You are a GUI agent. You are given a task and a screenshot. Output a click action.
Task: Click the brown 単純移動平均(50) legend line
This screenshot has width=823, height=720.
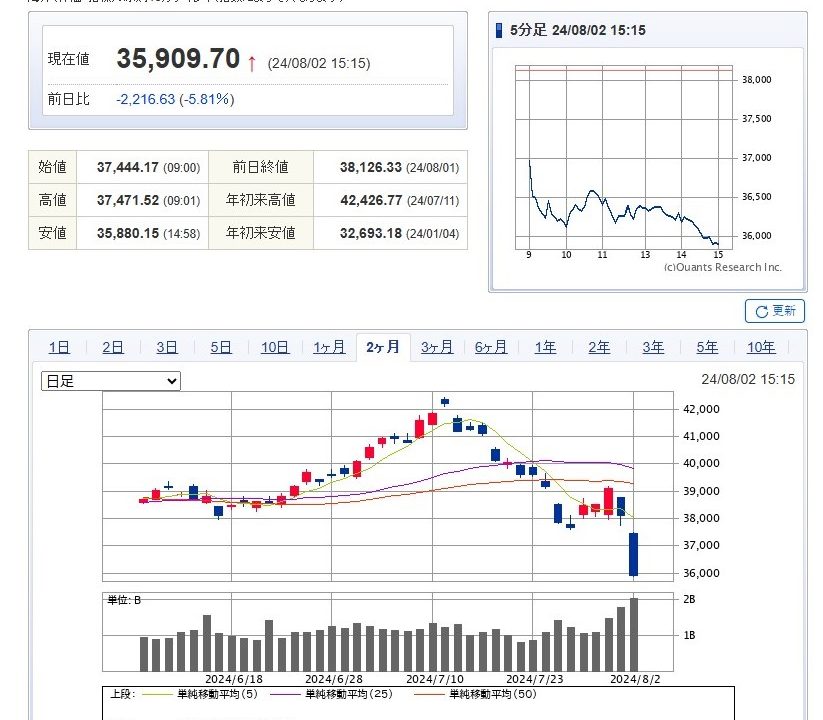[x=427, y=694]
